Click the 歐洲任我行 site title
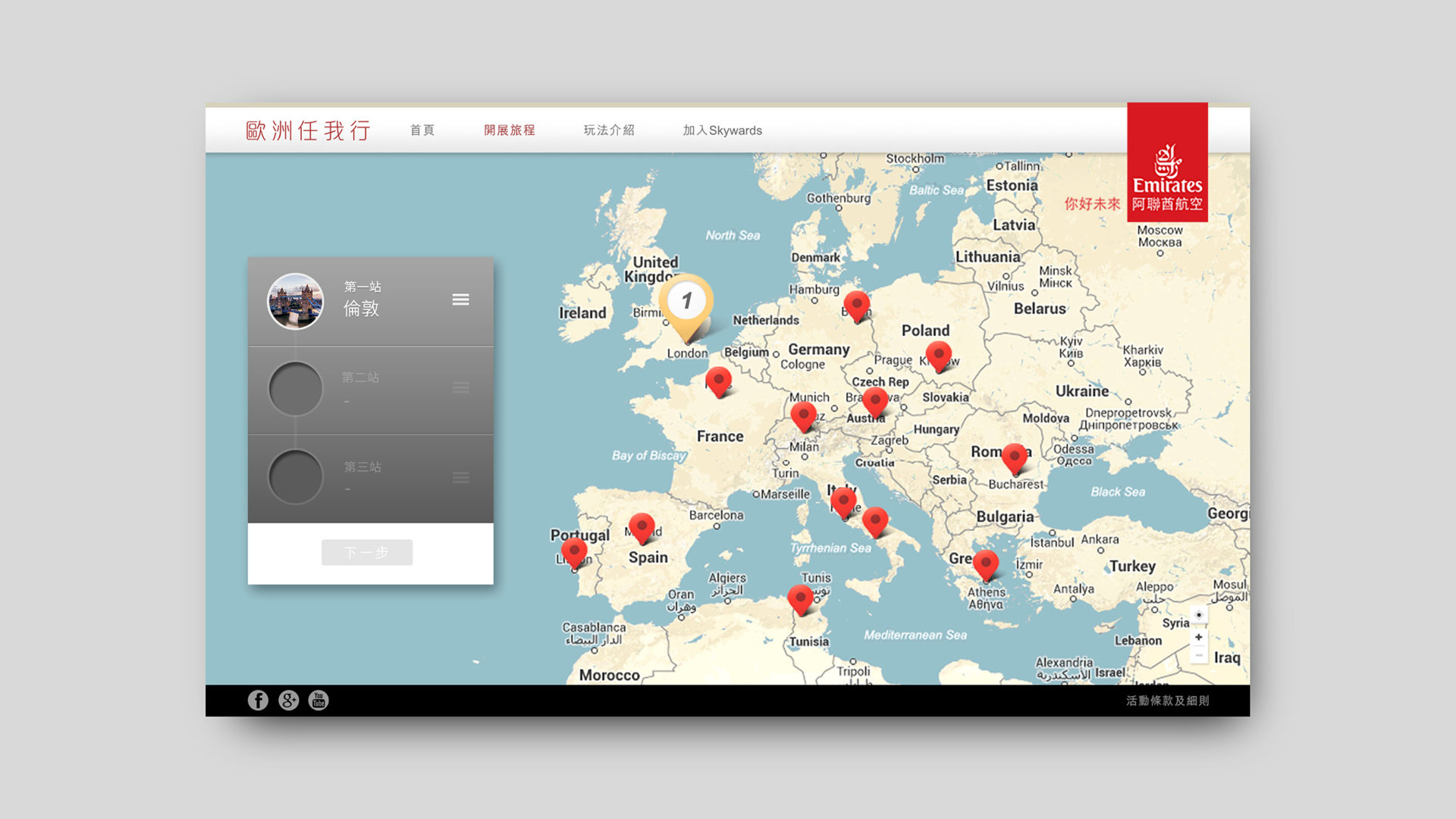 308,130
